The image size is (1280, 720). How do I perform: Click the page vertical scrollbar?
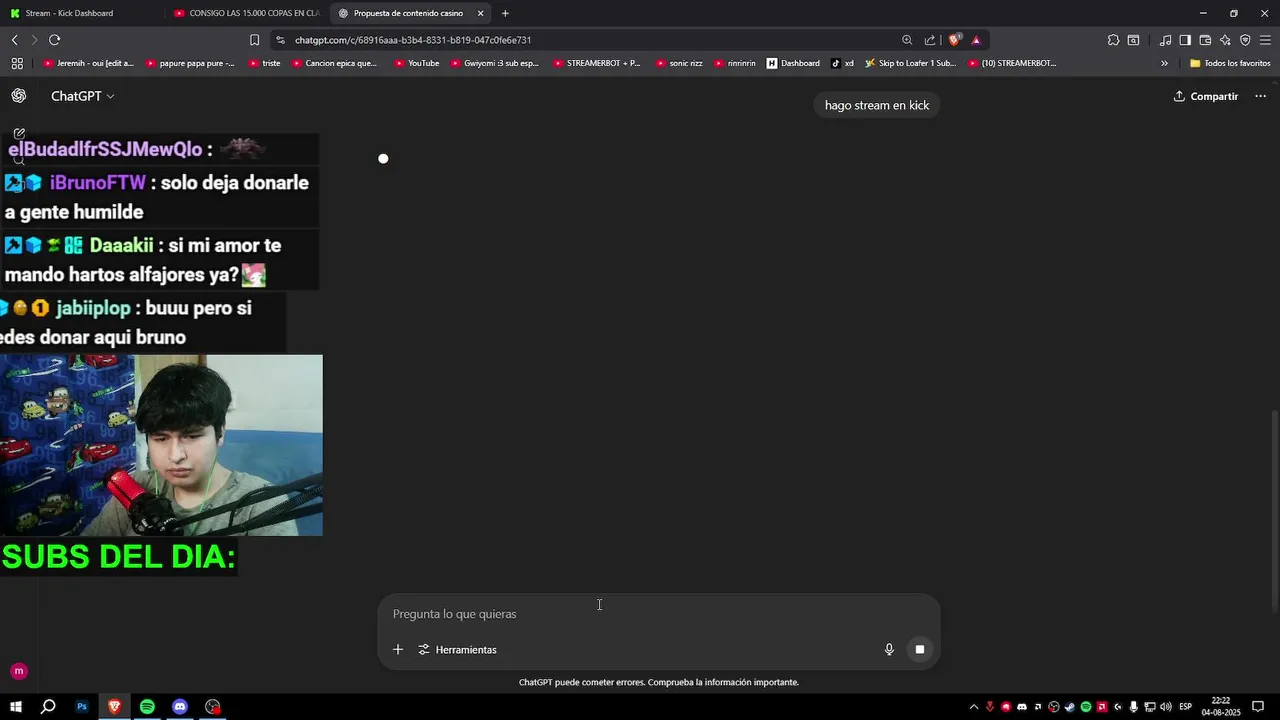point(1274,510)
